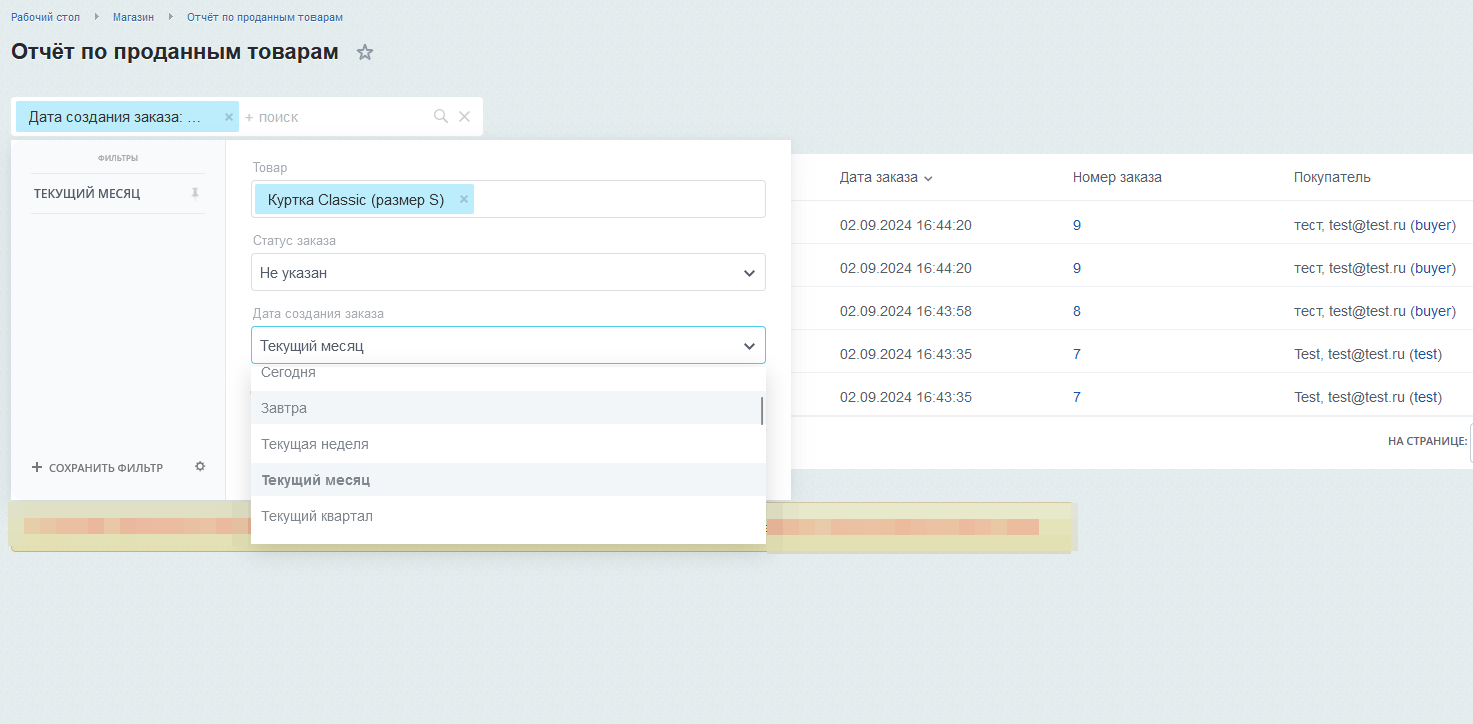Pick 'Сегодня' in the date list
Screen dimensions: 1473x724
(288, 374)
